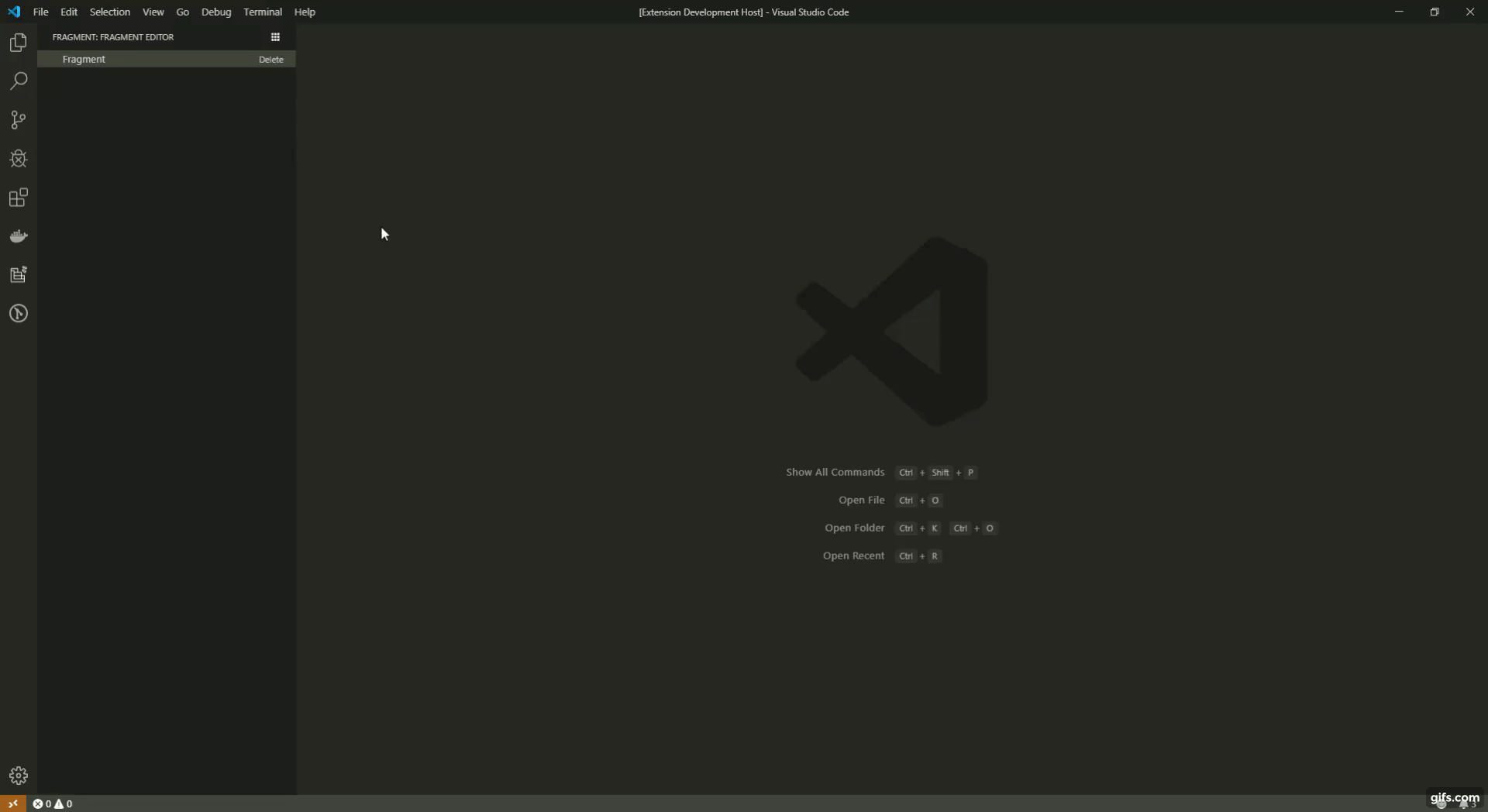Click the 'FRAGMENT: FRAGMENT EDITOR' panel title
Screen dimensions: 1488x812
coord(113,37)
